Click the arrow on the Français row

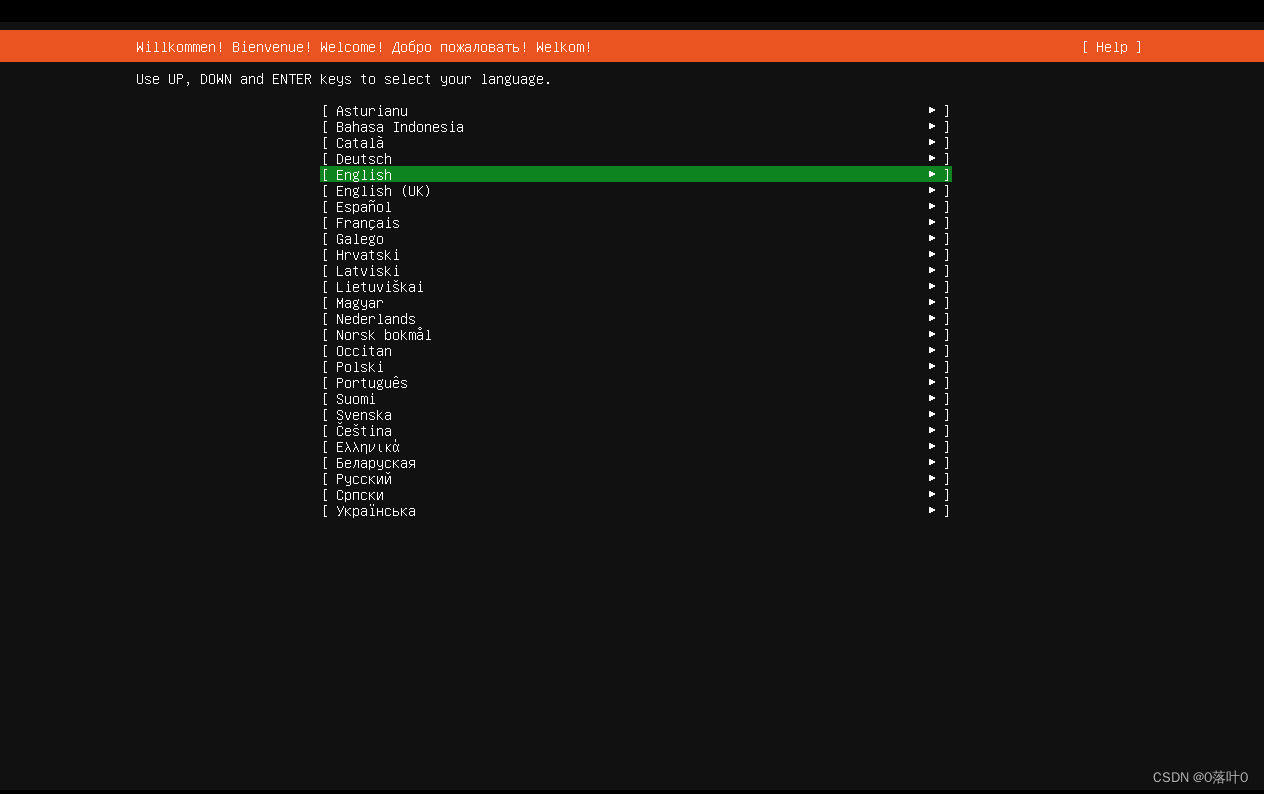[932, 222]
